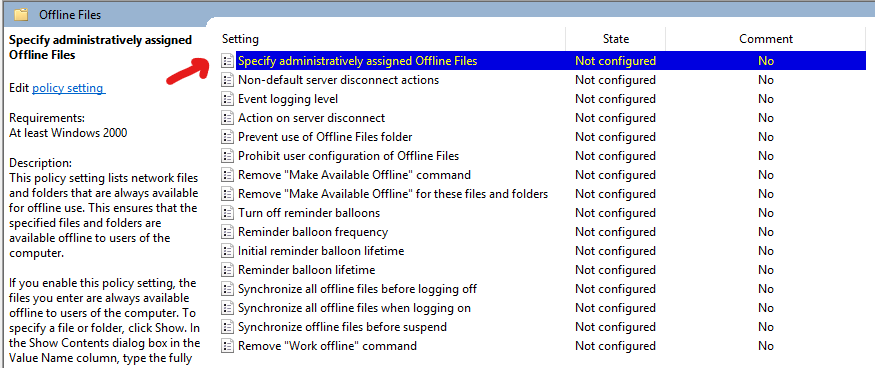Click Comment value No for Action on server disconnect
The width and height of the screenshot is (875, 368).
766,118
